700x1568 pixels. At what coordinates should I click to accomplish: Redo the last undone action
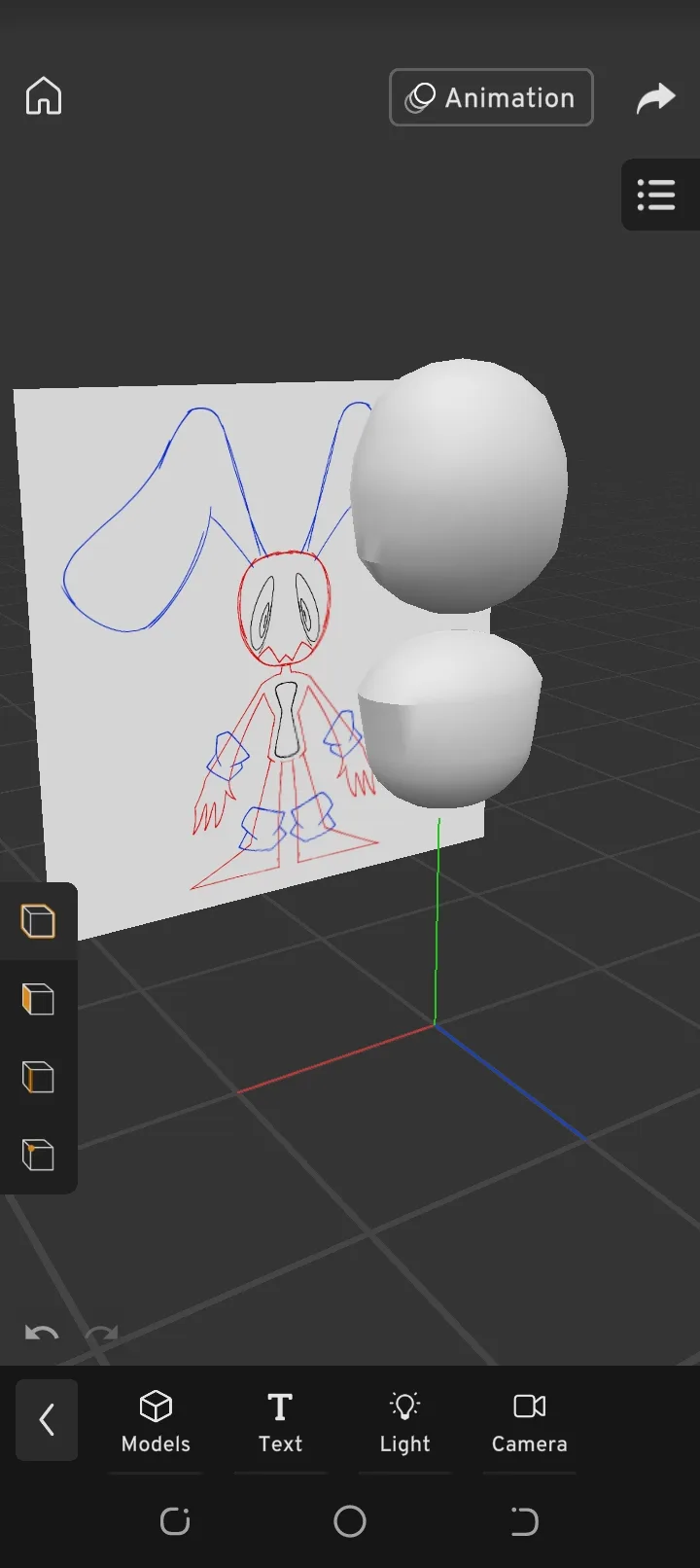coord(101,1334)
